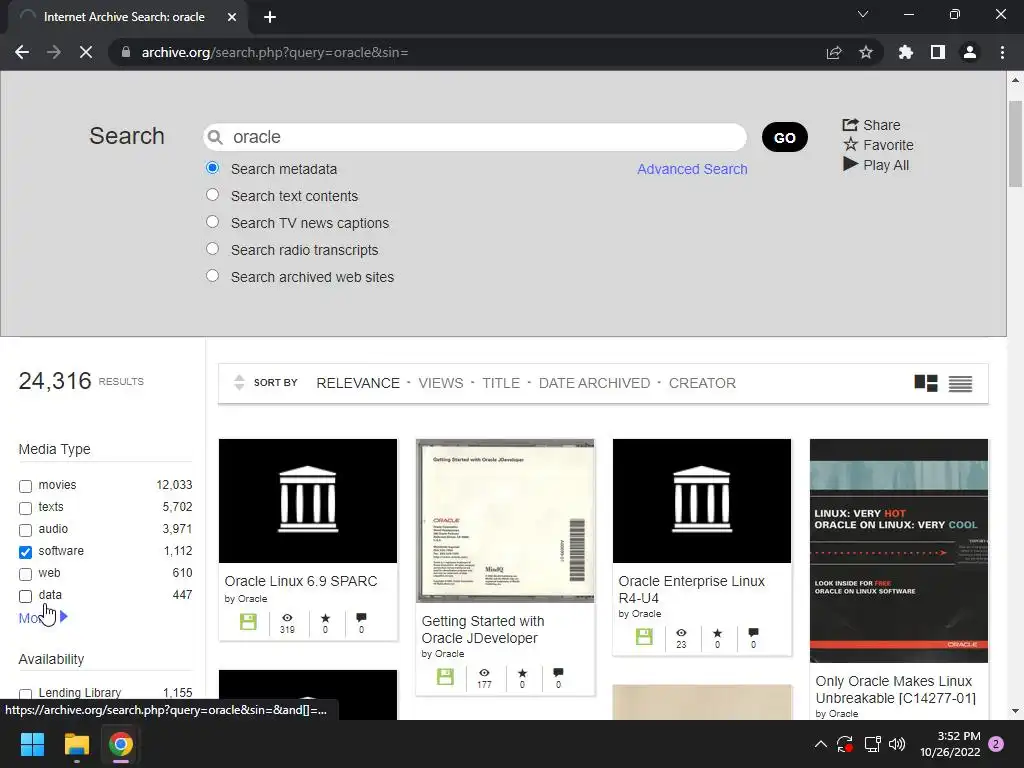Image resolution: width=1024 pixels, height=768 pixels.
Task: Open the volume speaker tray icon
Action: 897,744
